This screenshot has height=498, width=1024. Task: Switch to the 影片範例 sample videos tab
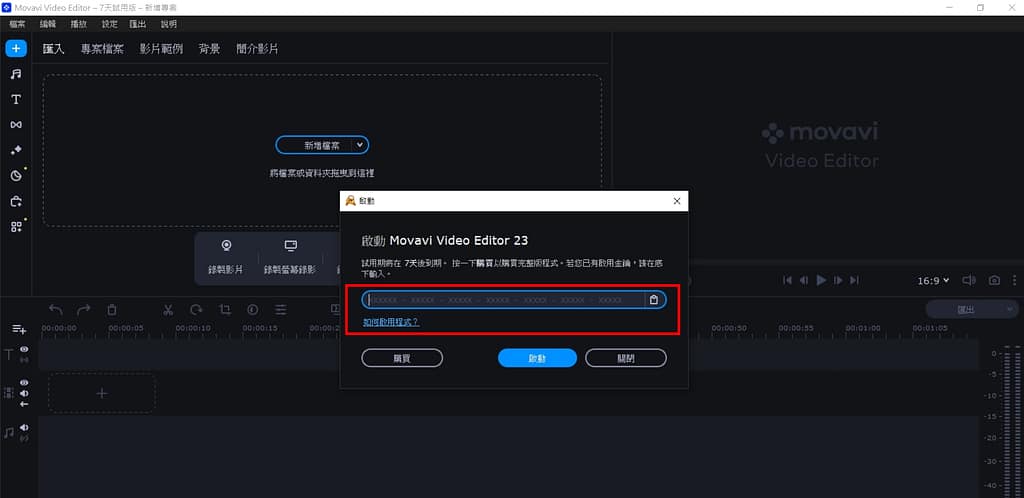(161, 49)
